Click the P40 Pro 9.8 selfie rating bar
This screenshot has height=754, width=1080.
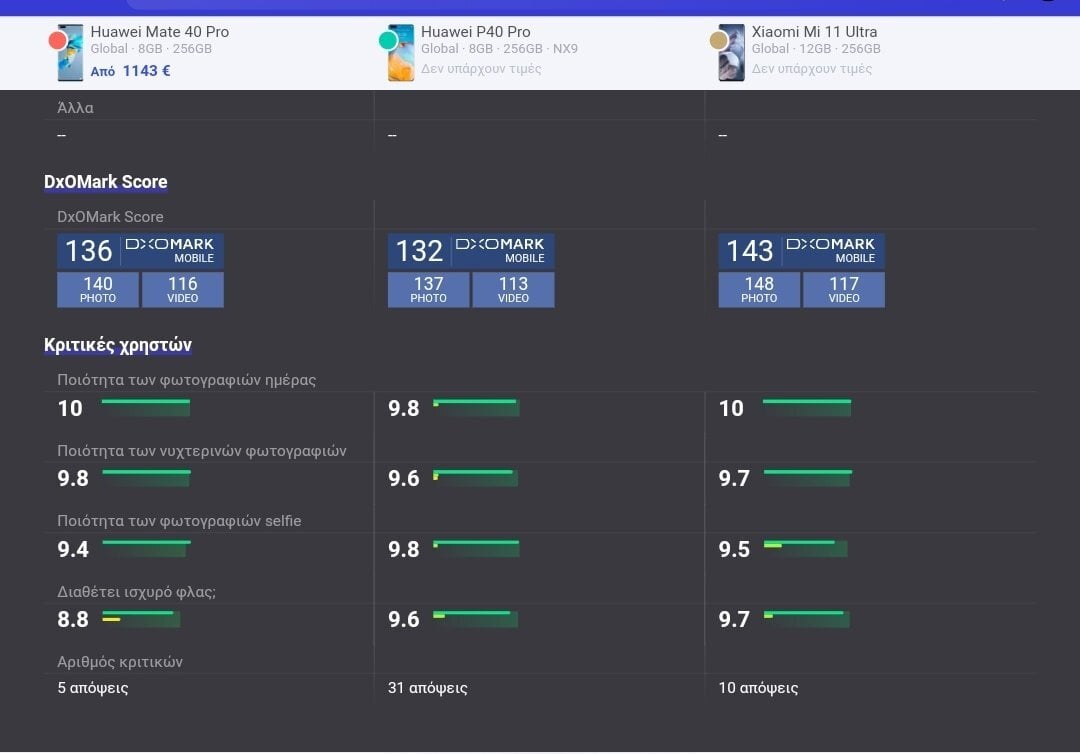tap(476, 548)
